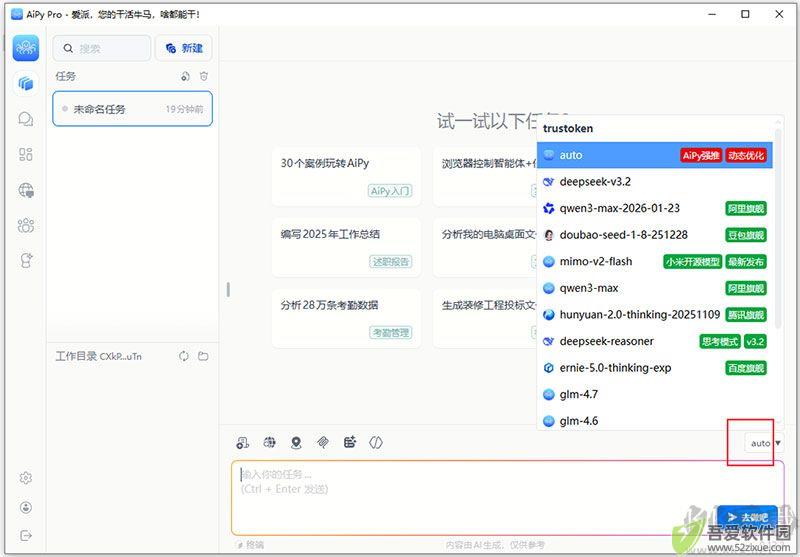Choose ernie-5.0-thinking-exp model
The image size is (800, 557).
(x=655, y=368)
